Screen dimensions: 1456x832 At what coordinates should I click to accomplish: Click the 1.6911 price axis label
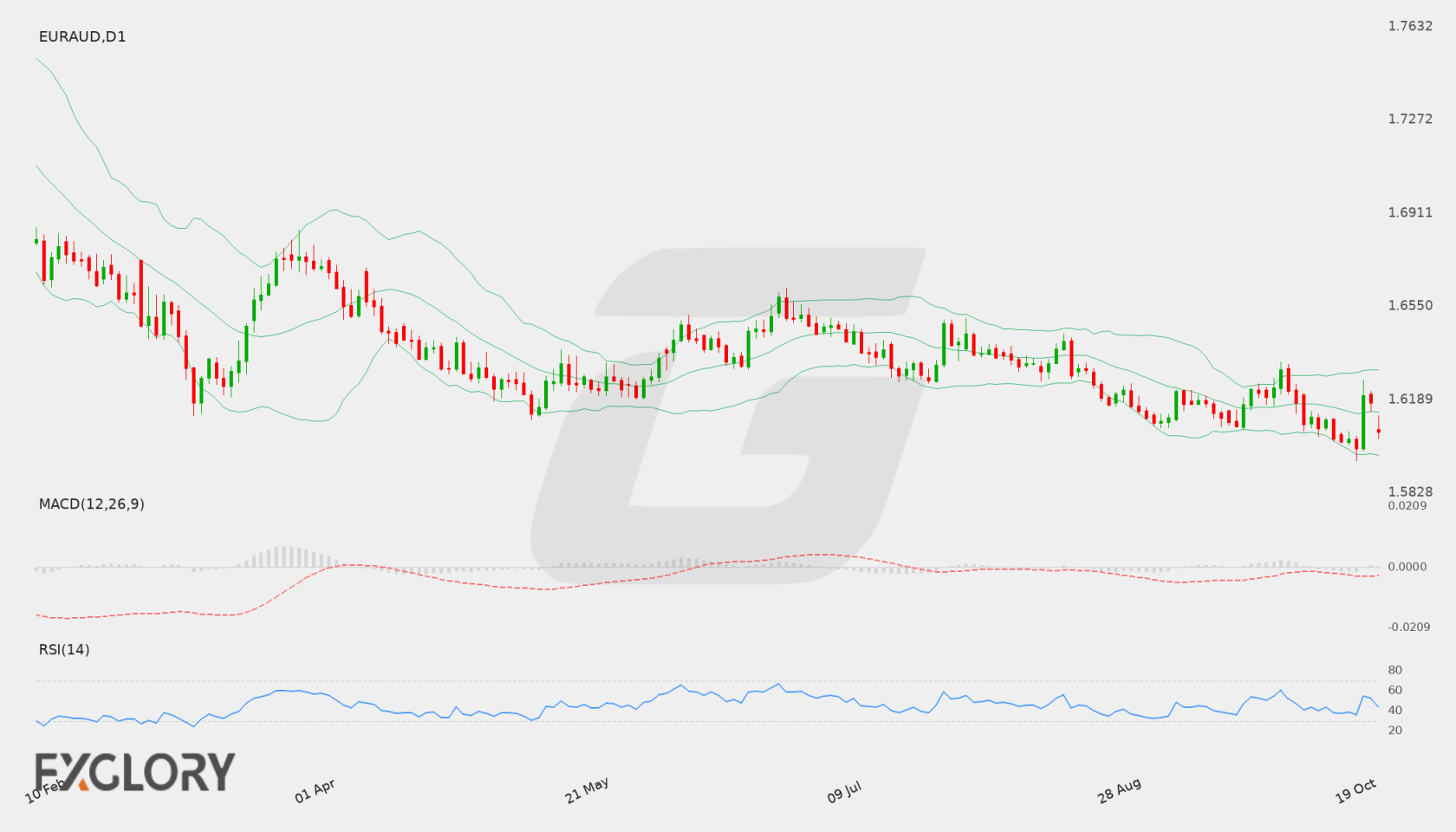pyautogui.click(x=1410, y=212)
